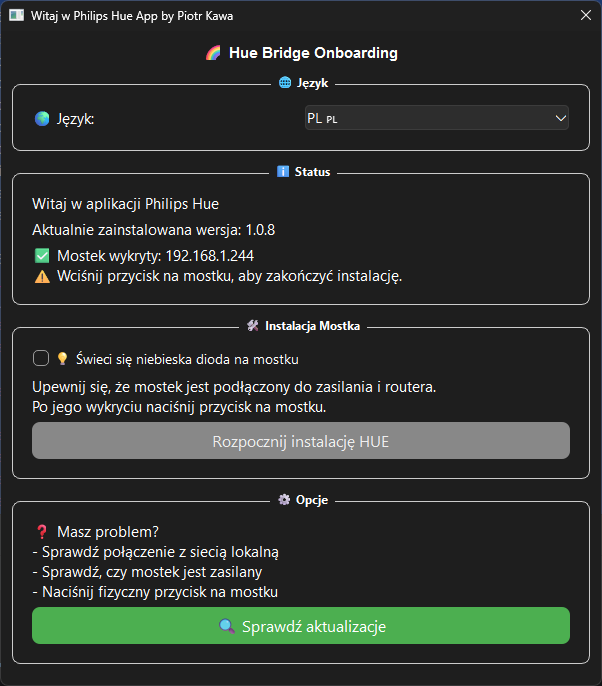Screen dimensions: 602x686
Task: Click the yellow warning triangle icon
Action: click(x=42, y=276)
